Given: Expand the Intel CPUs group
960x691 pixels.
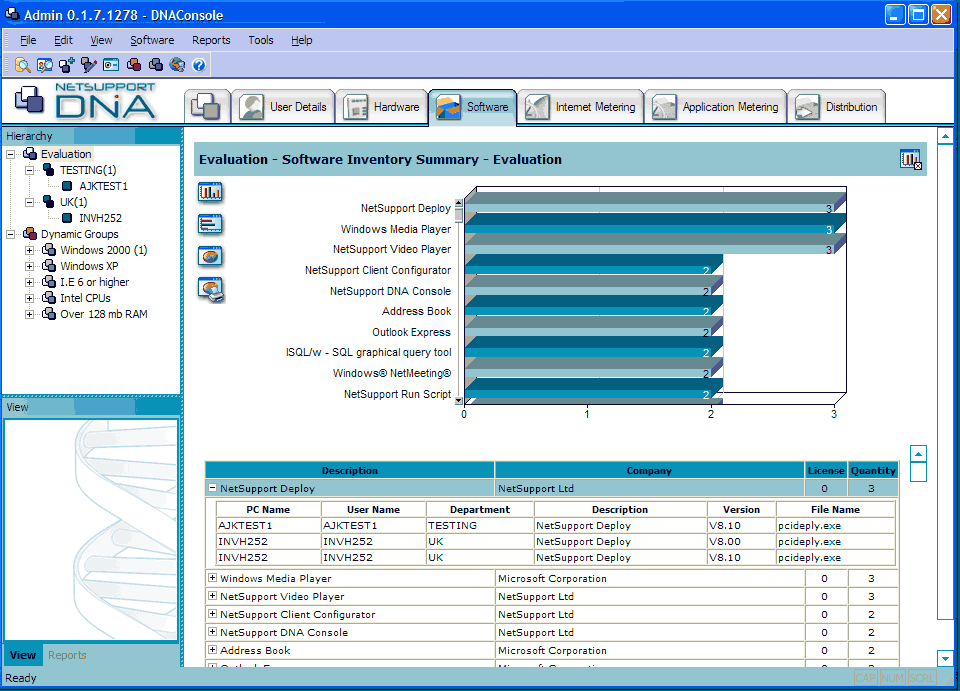Looking at the screenshot, I should [x=29, y=298].
